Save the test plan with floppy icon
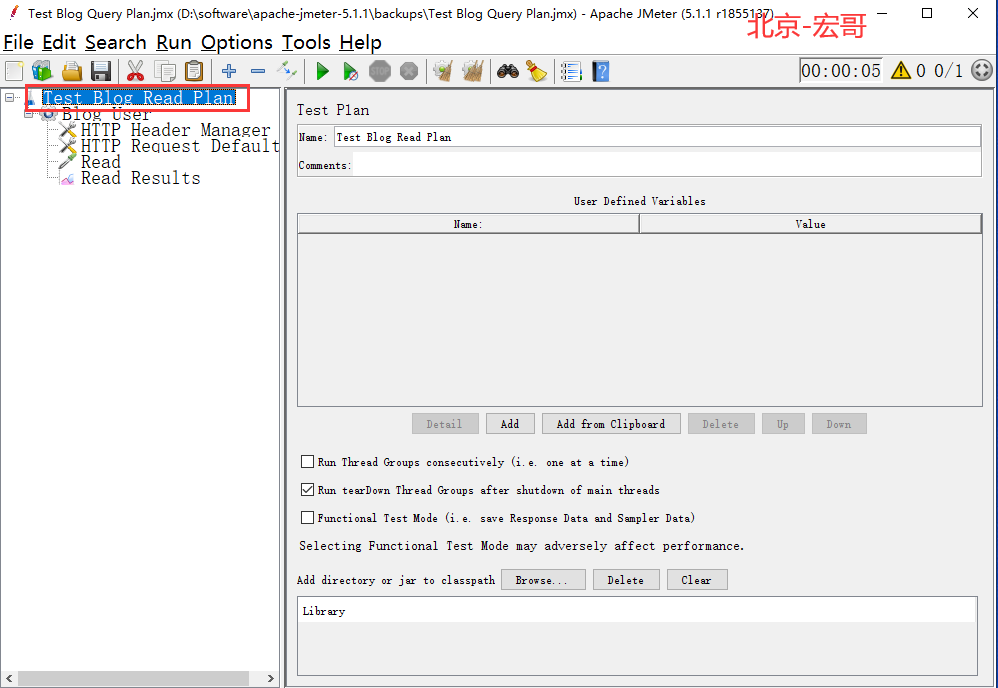 101,71
